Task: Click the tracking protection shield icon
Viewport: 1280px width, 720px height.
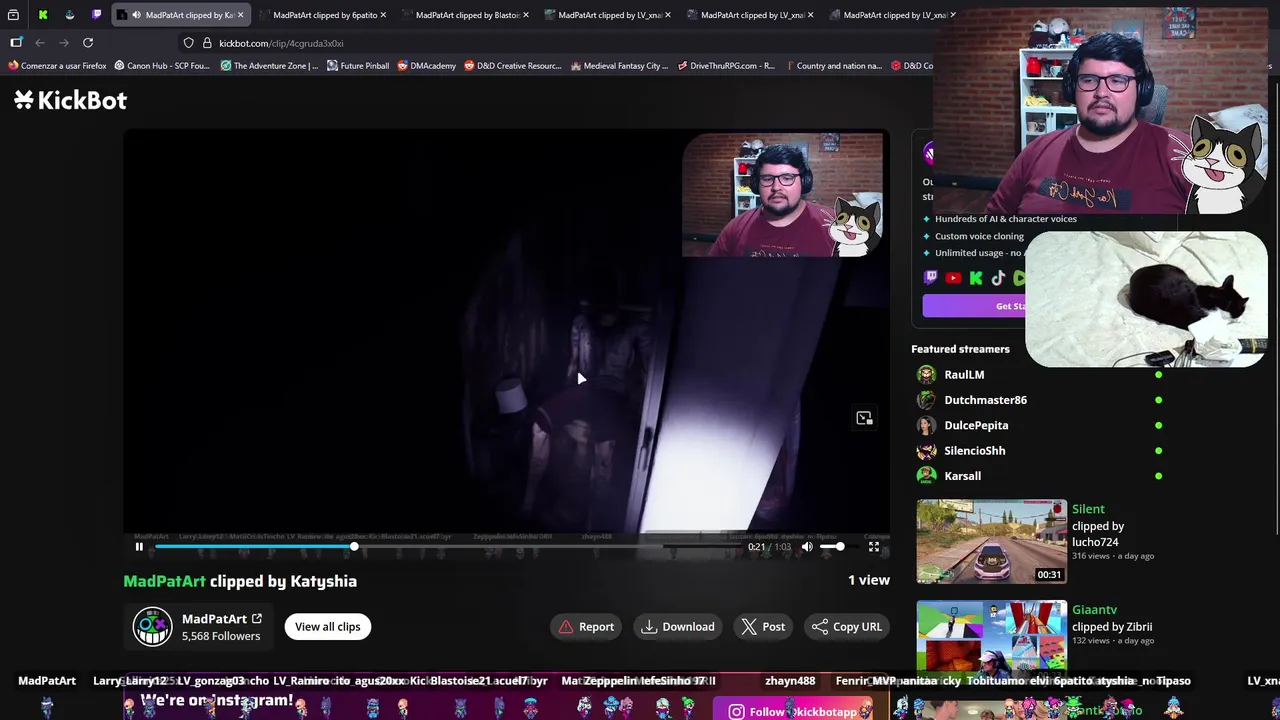Action: pyautogui.click(x=189, y=43)
